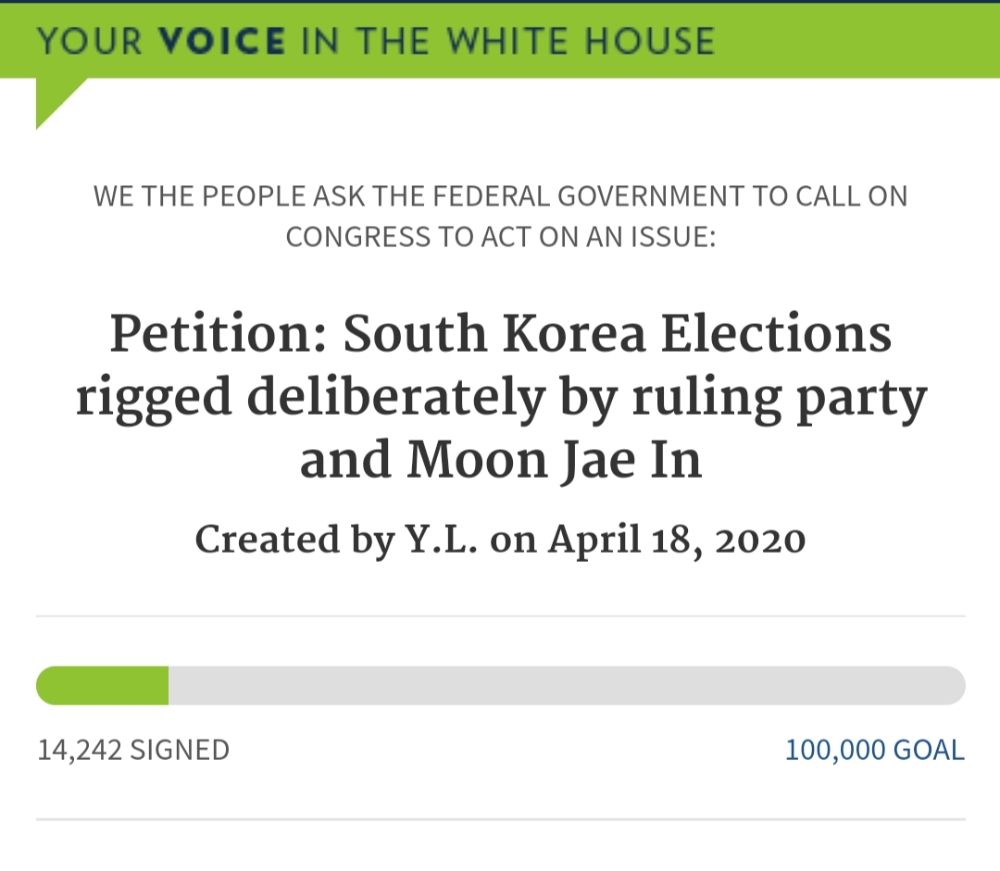The width and height of the screenshot is (1000, 871).
Task: Click 'and Moon Jae In' title line
Action: (x=500, y=461)
